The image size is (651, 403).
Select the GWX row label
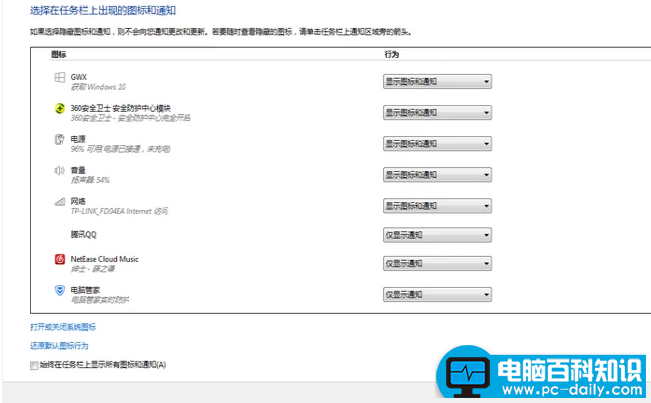pyautogui.click(x=78, y=77)
